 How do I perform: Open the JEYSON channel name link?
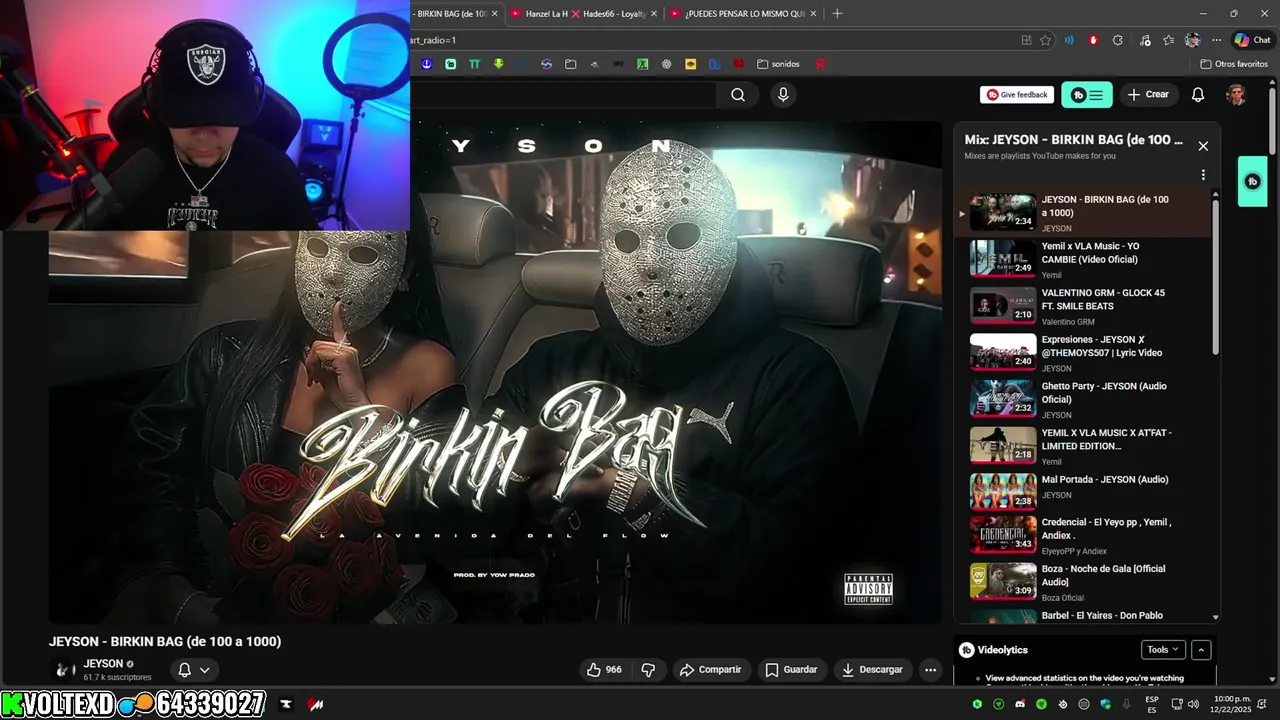pyautogui.click(x=103, y=664)
